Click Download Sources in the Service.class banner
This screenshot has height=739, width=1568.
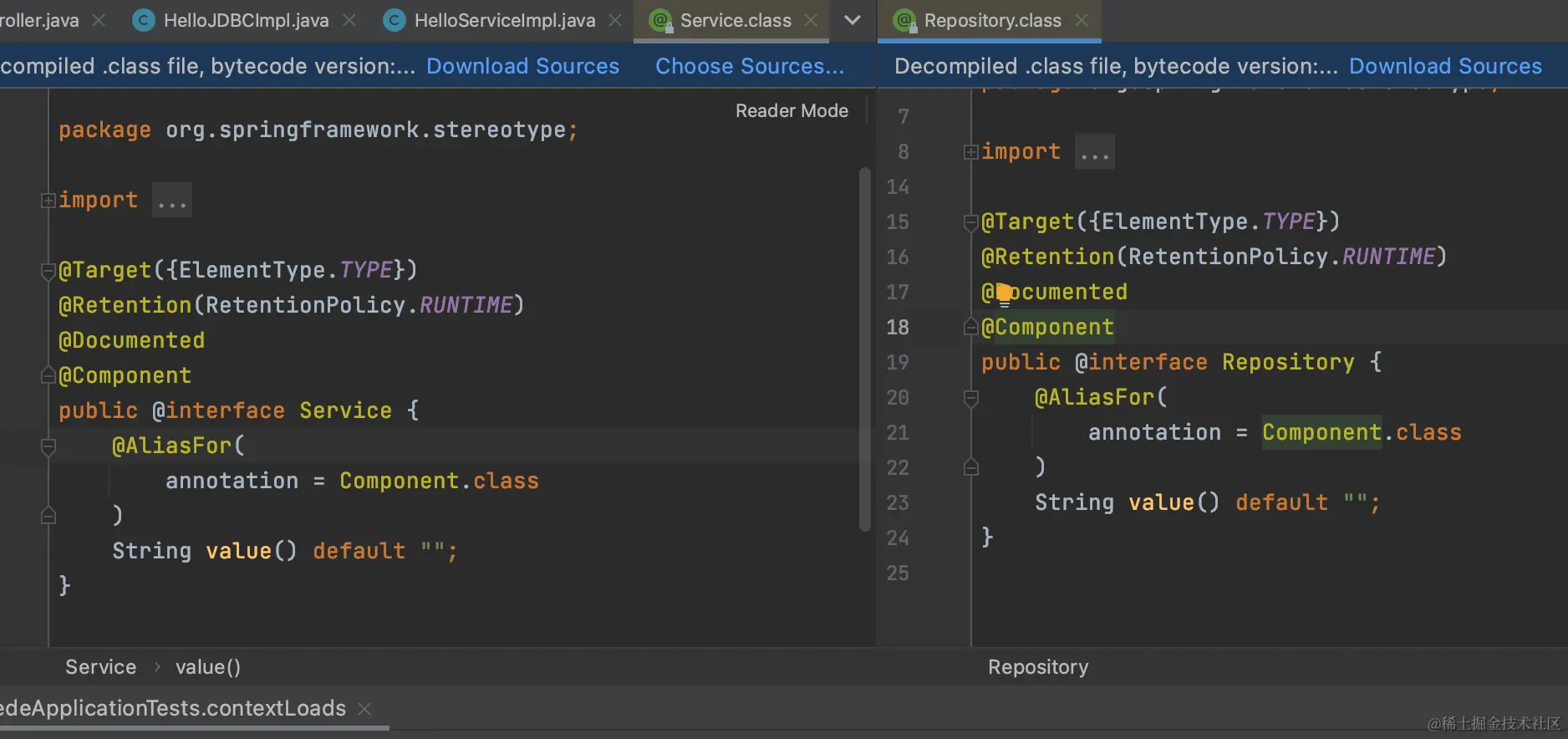523,66
